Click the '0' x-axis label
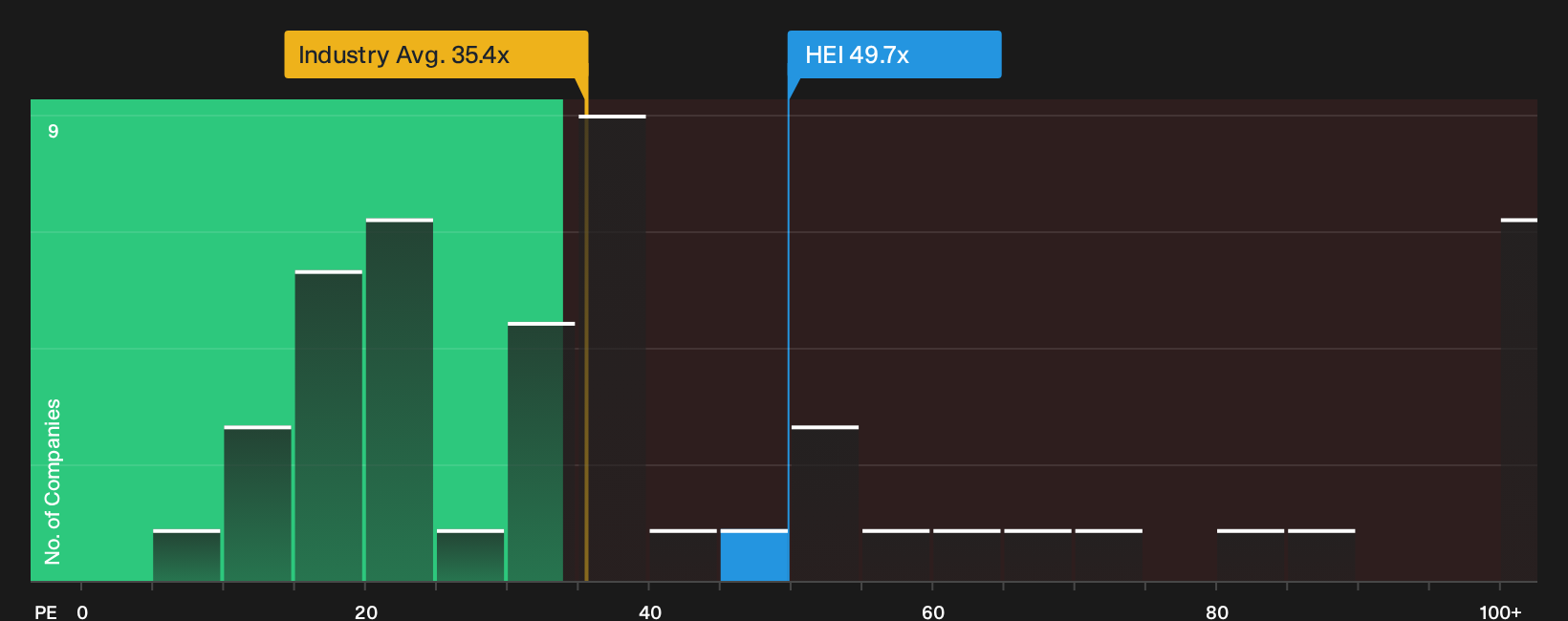This screenshot has height=621, width=1568. coord(82,612)
